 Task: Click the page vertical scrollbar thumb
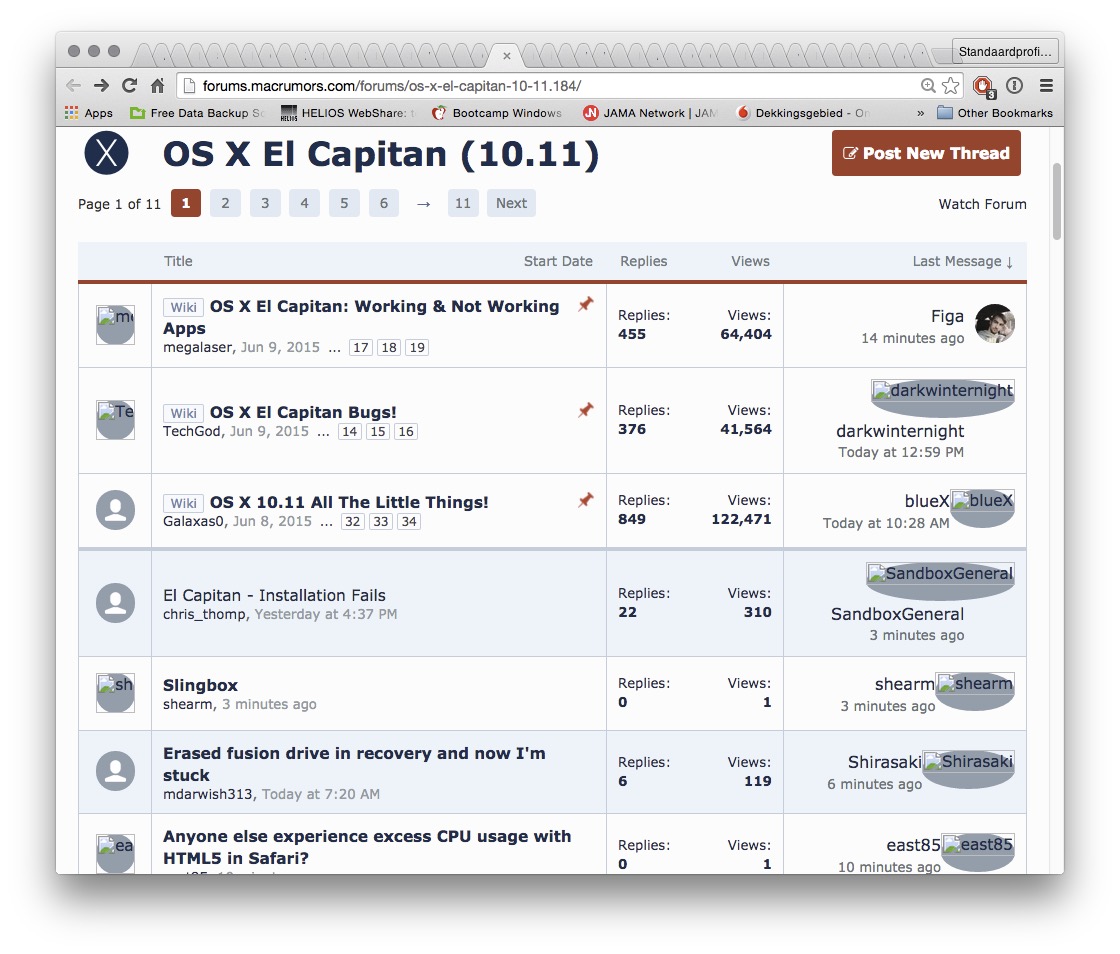click(x=1056, y=201)
